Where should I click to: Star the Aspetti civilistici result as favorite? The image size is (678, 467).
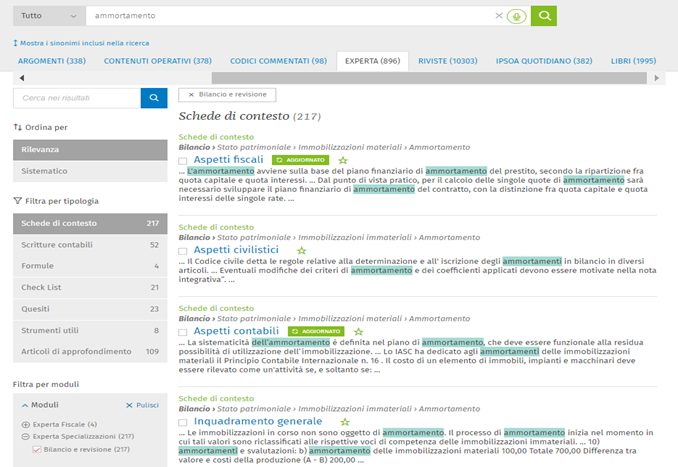coord(301,250)
